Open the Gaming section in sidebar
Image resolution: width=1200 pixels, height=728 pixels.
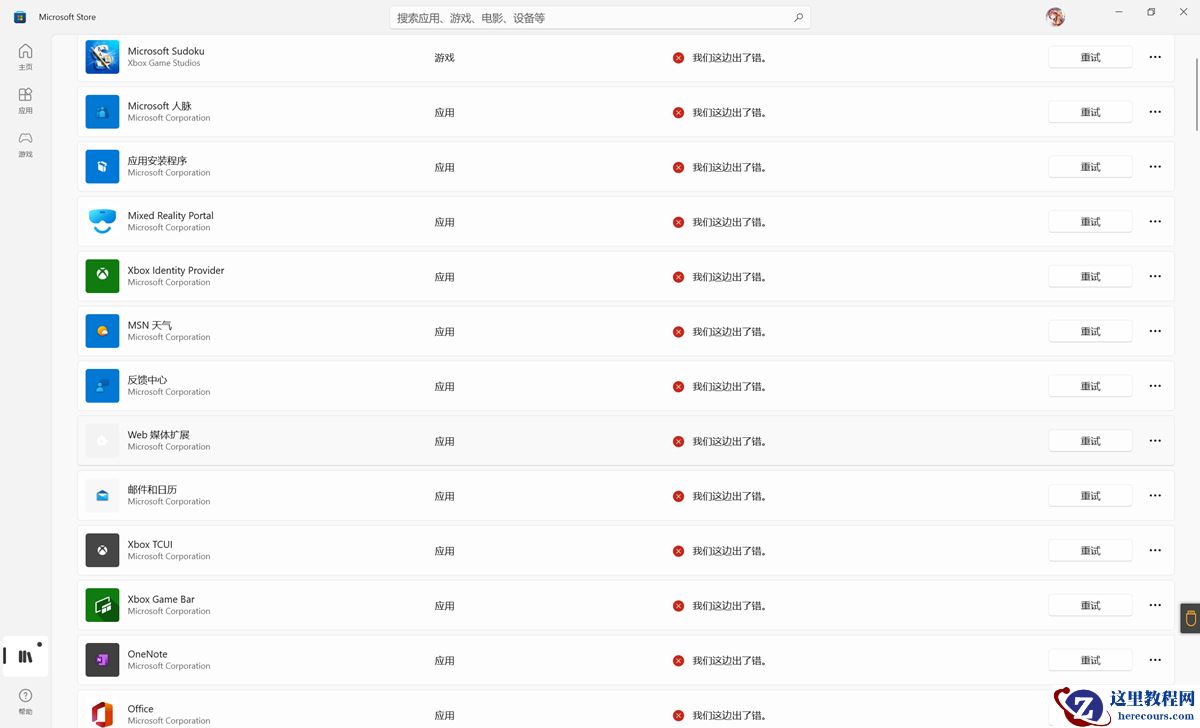point(25,145)
